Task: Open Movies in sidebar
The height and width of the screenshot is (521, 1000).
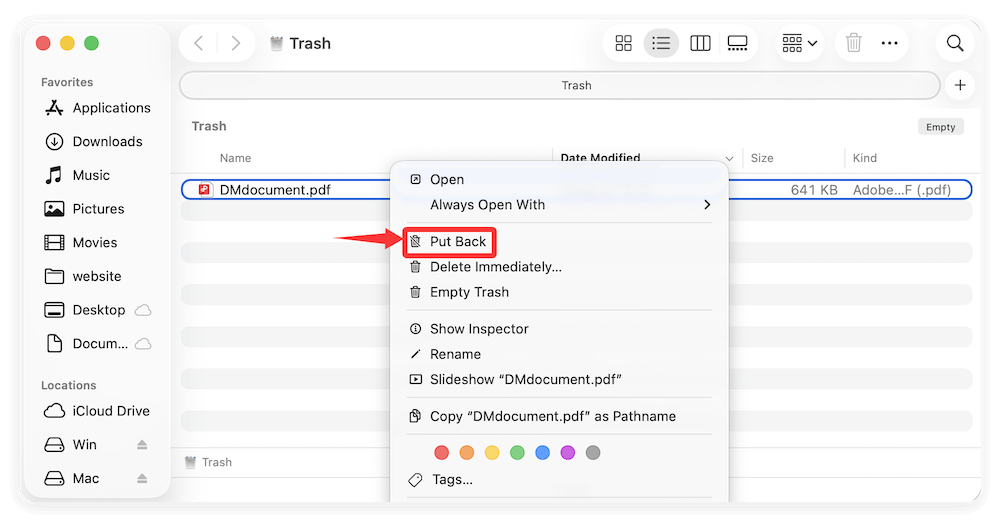Action: [81, 243]
